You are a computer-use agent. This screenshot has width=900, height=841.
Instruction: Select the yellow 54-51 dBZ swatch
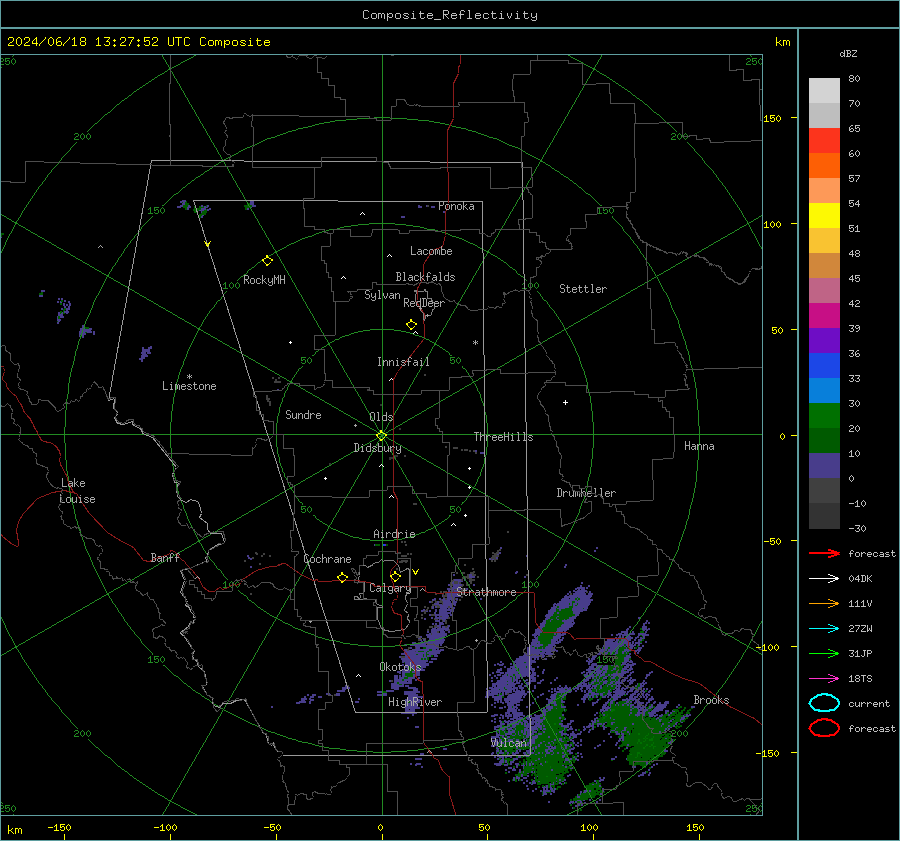pos(824,216)
